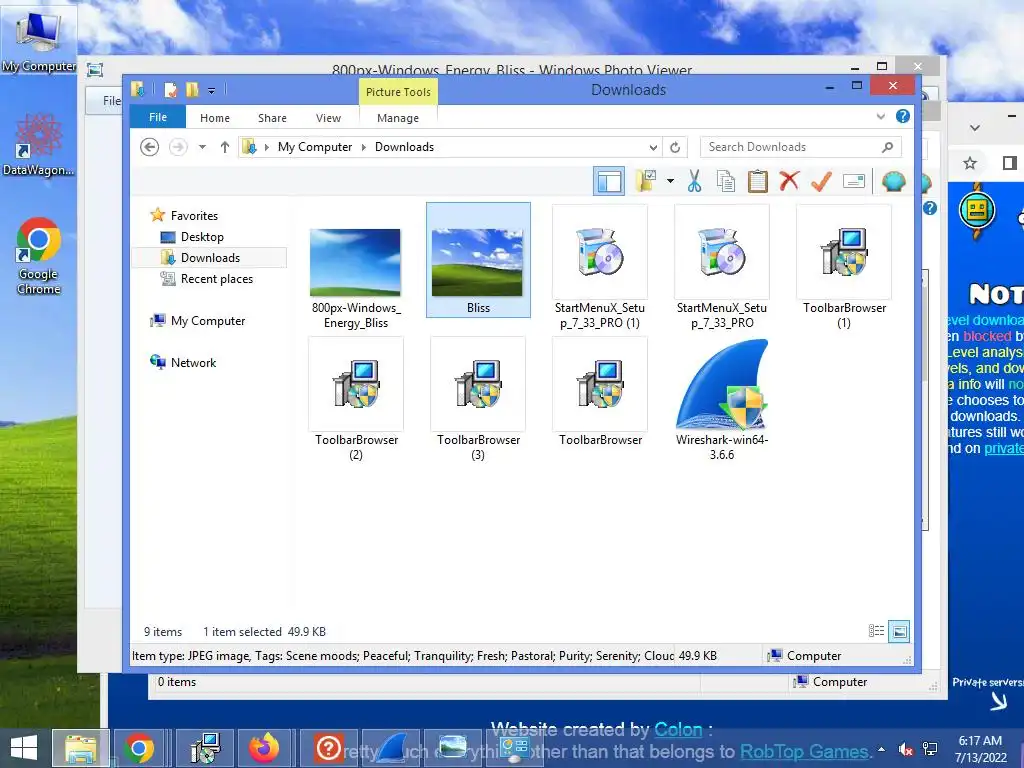The height and width of the screenshot is (768, 1024).
Task: Select StartMenuX_Setup_7_33_PRO installer without number
Action: (722, 266)
